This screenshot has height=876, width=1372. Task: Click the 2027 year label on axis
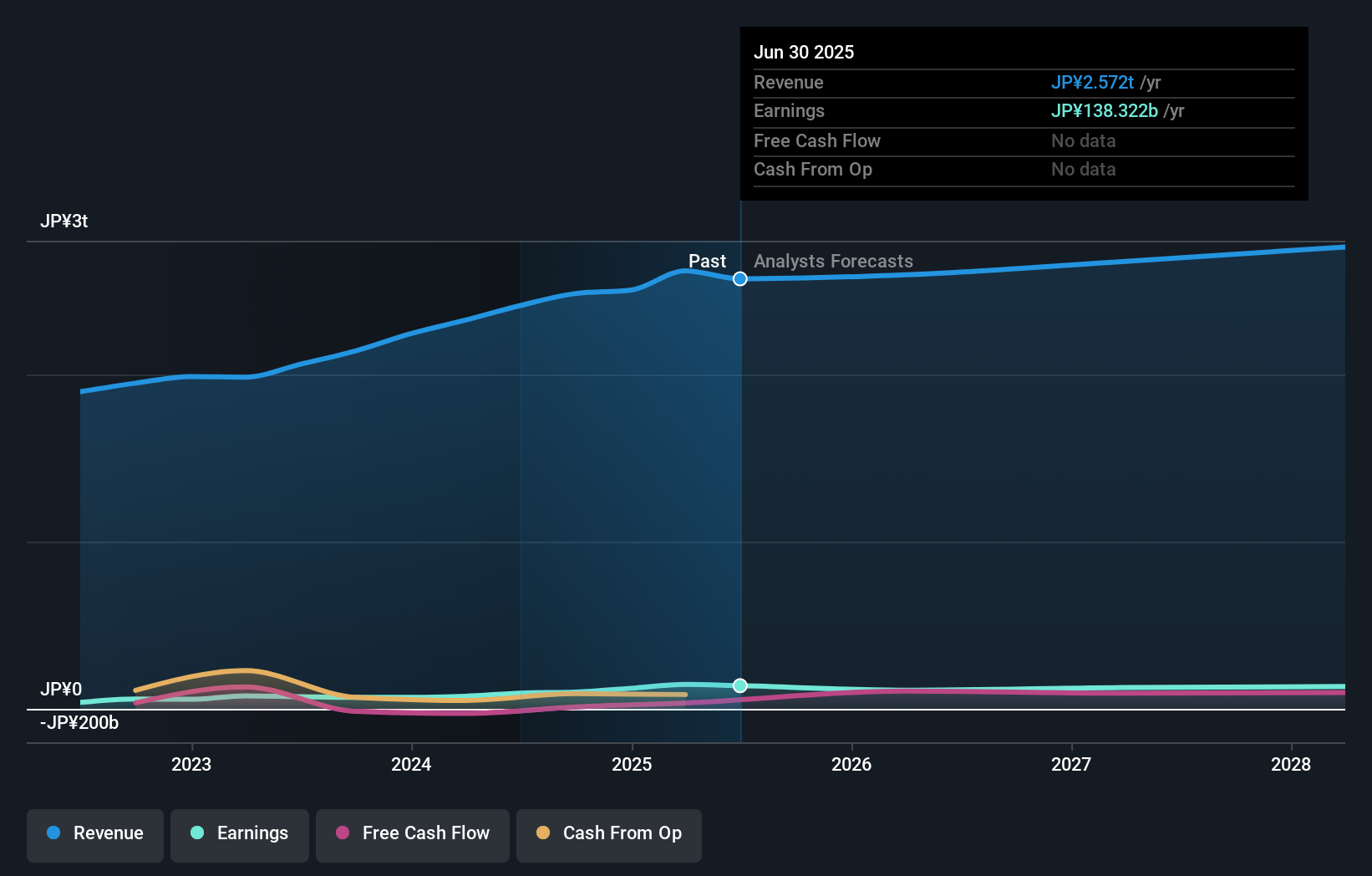(1072, 764)
